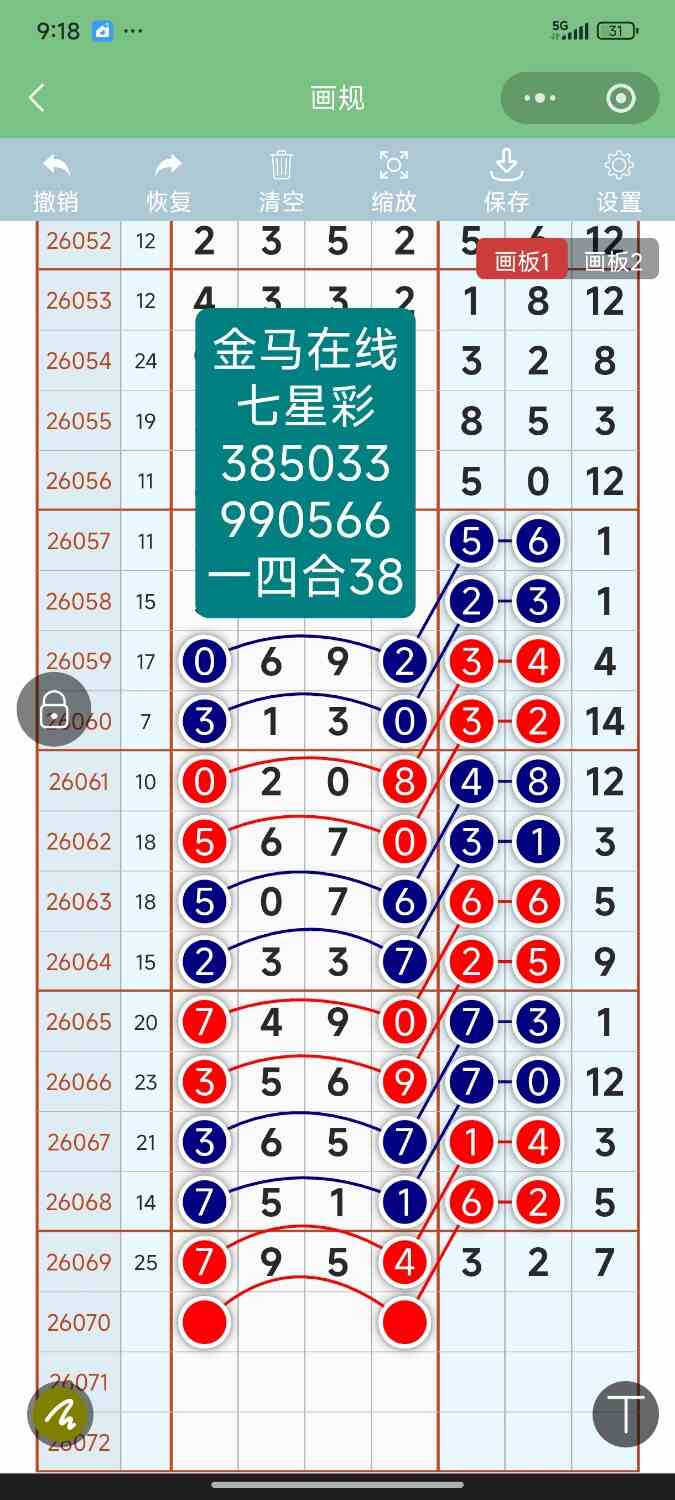Open the 5G signal status indicator

(569, 31)
